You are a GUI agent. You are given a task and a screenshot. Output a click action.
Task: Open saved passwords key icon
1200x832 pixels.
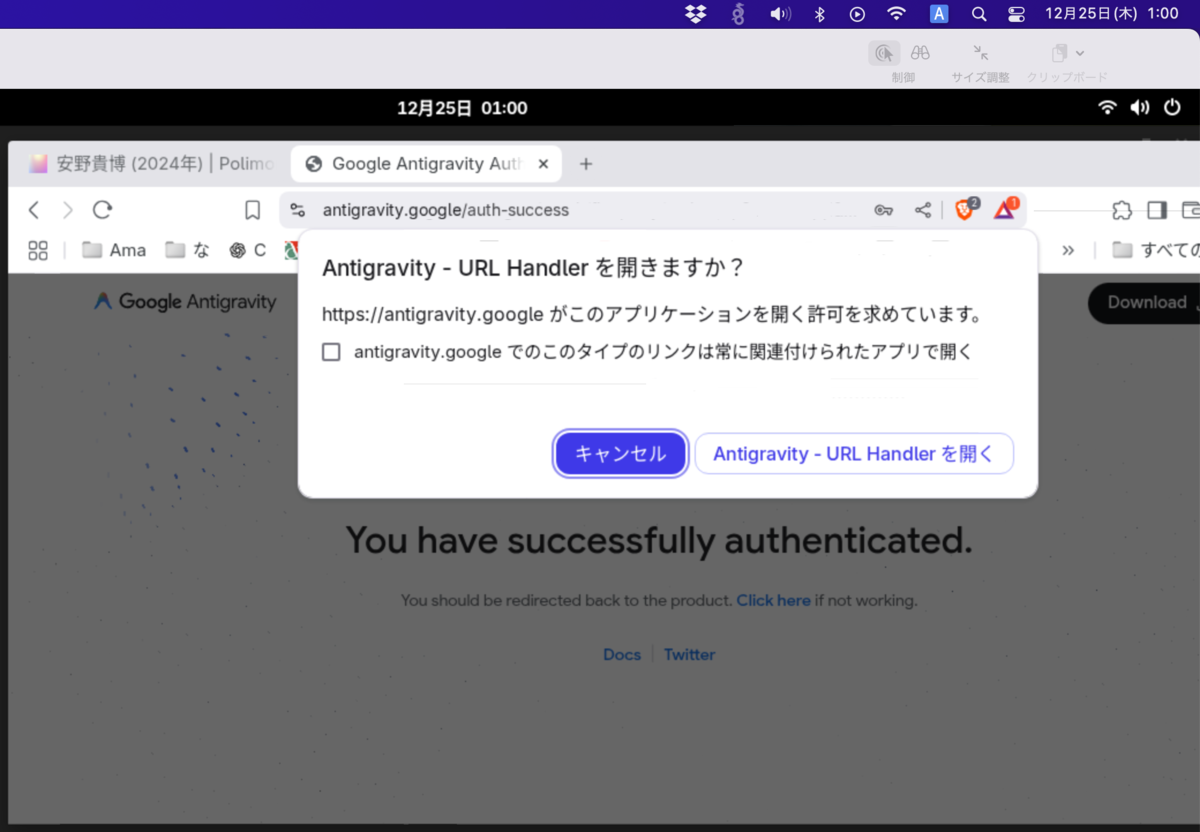[883, 210]
